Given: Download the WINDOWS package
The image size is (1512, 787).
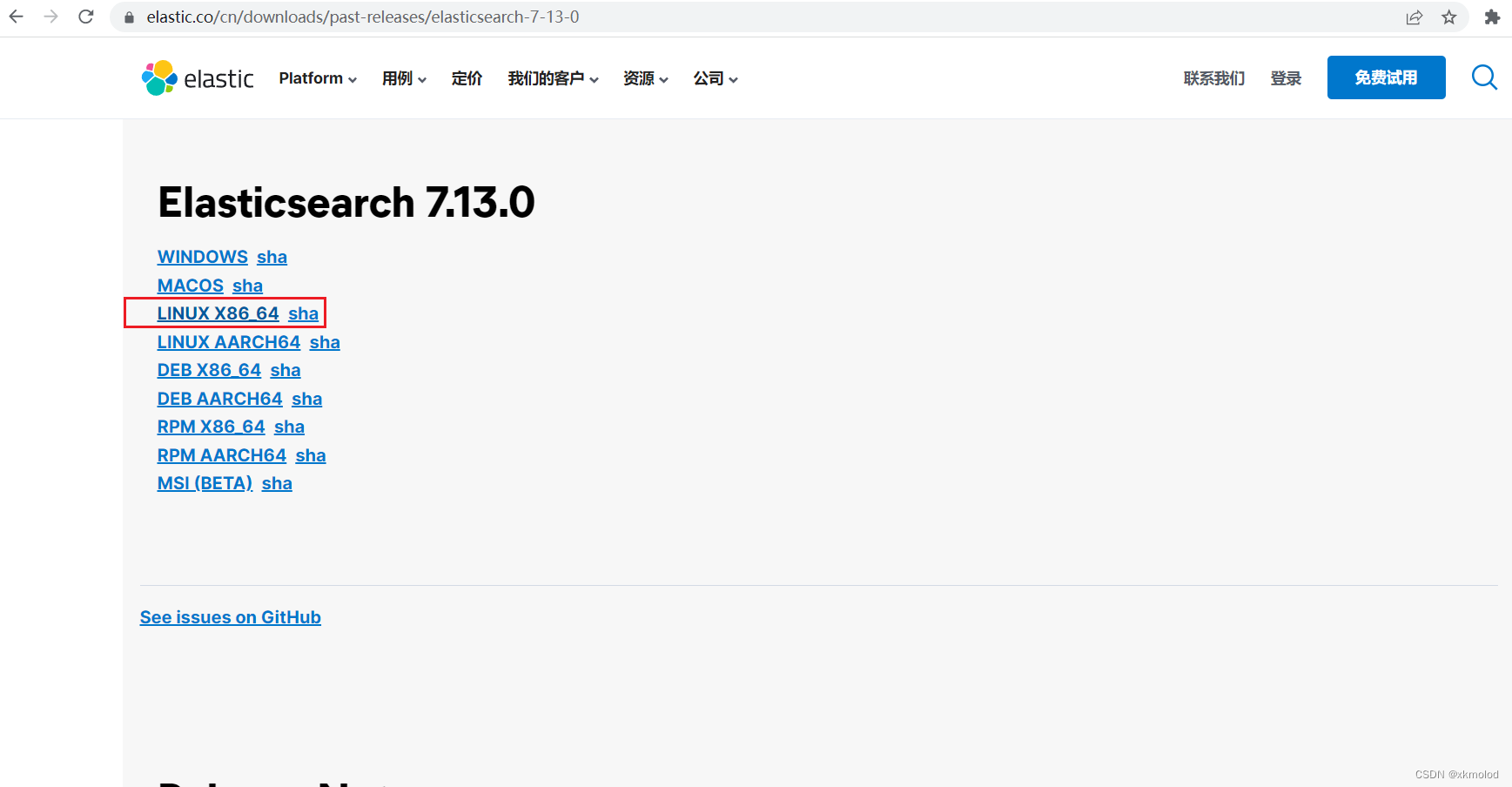Looking at the screenshot, I should [203, 257].
